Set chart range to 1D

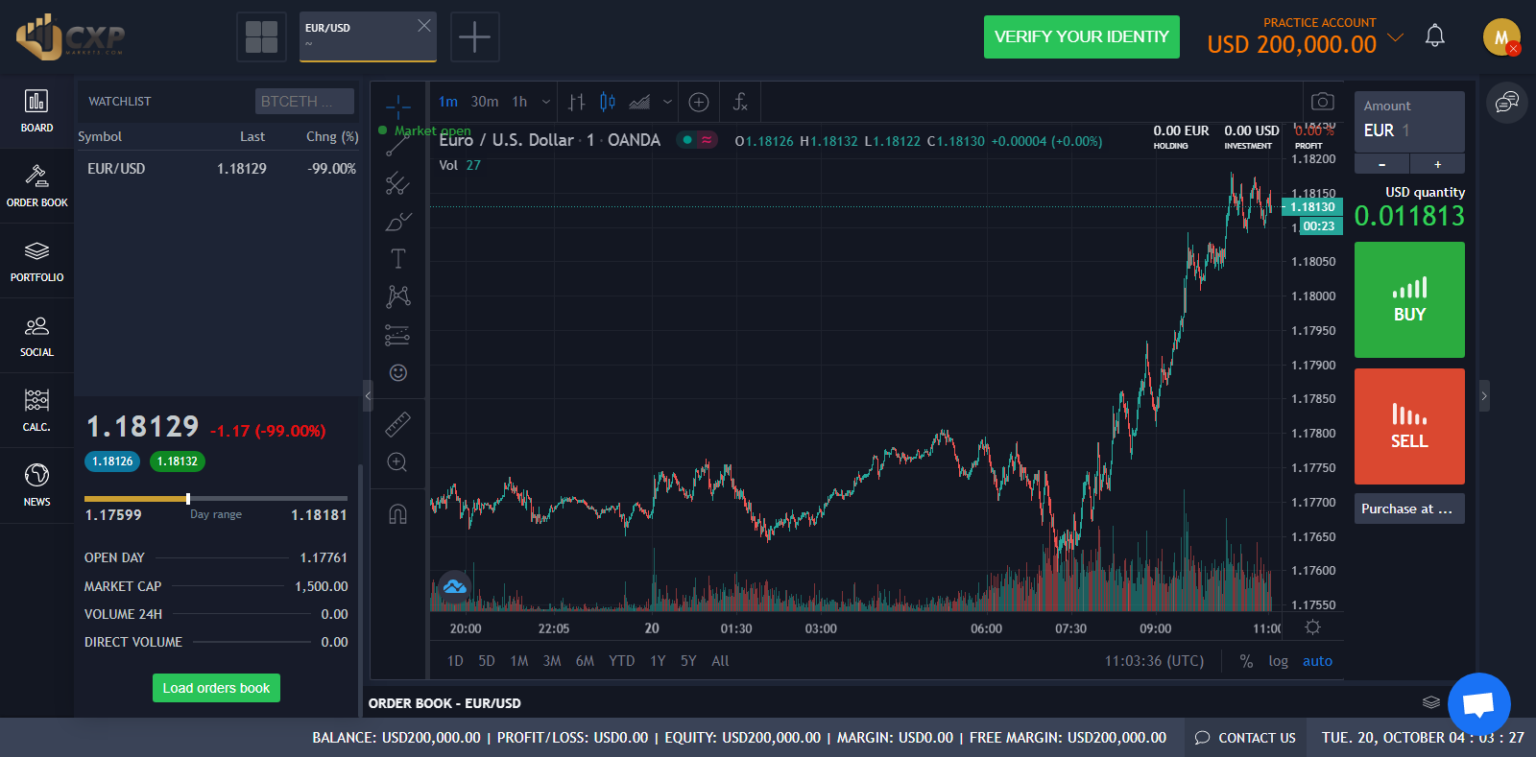455,661
